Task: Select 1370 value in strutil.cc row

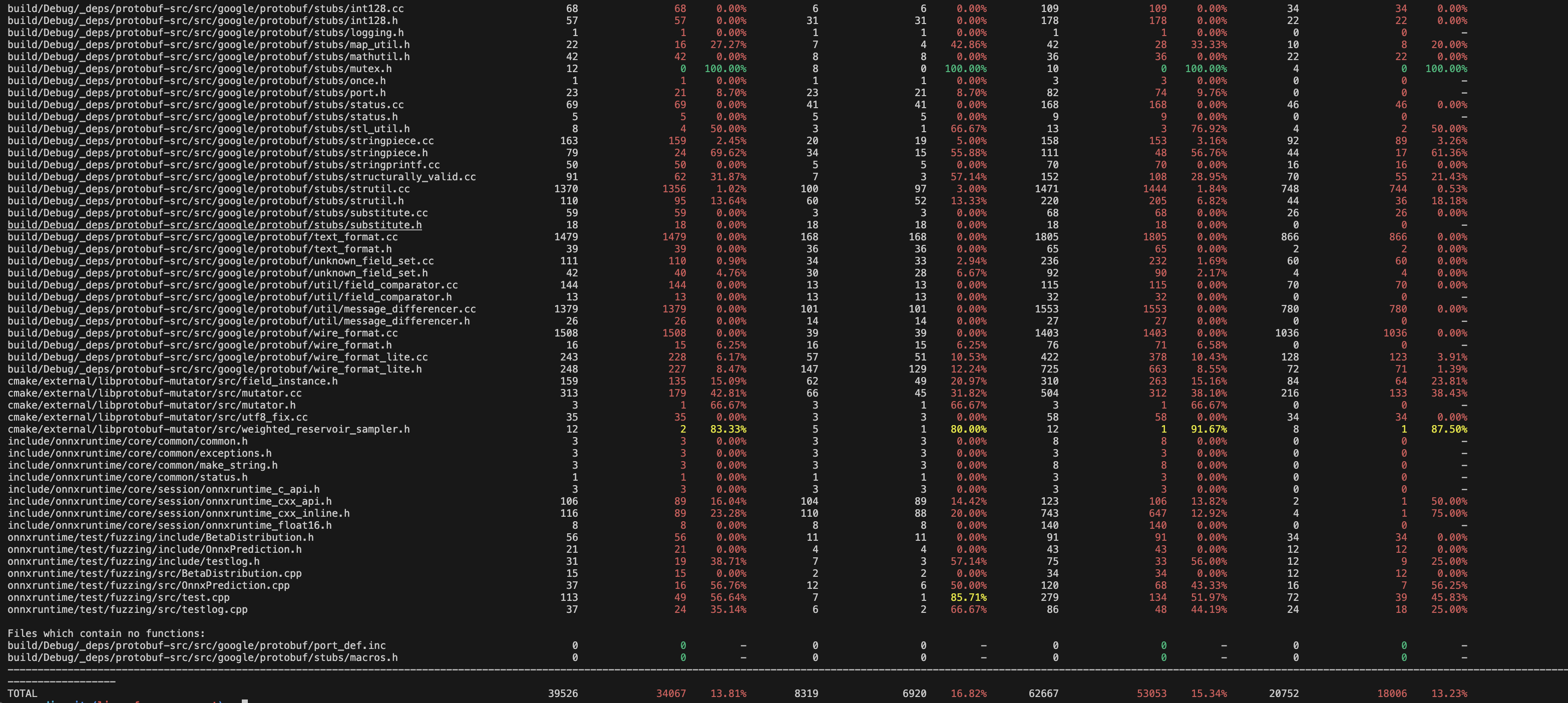Action: click(x=566, y=189)
